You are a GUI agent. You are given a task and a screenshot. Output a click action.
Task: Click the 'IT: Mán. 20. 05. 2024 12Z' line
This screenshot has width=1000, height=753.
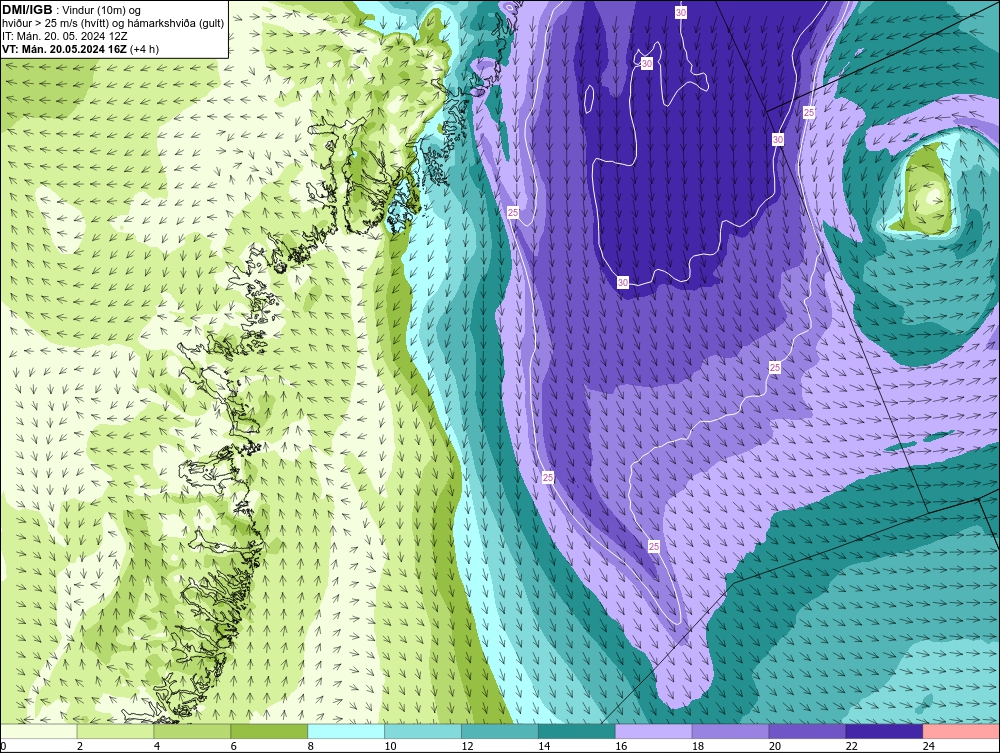point(64,36)
